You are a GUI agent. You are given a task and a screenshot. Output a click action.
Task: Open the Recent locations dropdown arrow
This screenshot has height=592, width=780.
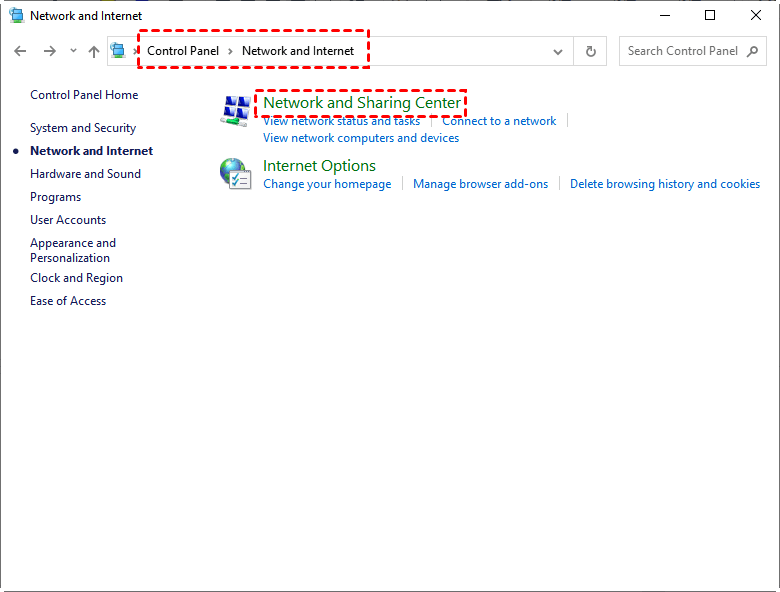point(73,51)
